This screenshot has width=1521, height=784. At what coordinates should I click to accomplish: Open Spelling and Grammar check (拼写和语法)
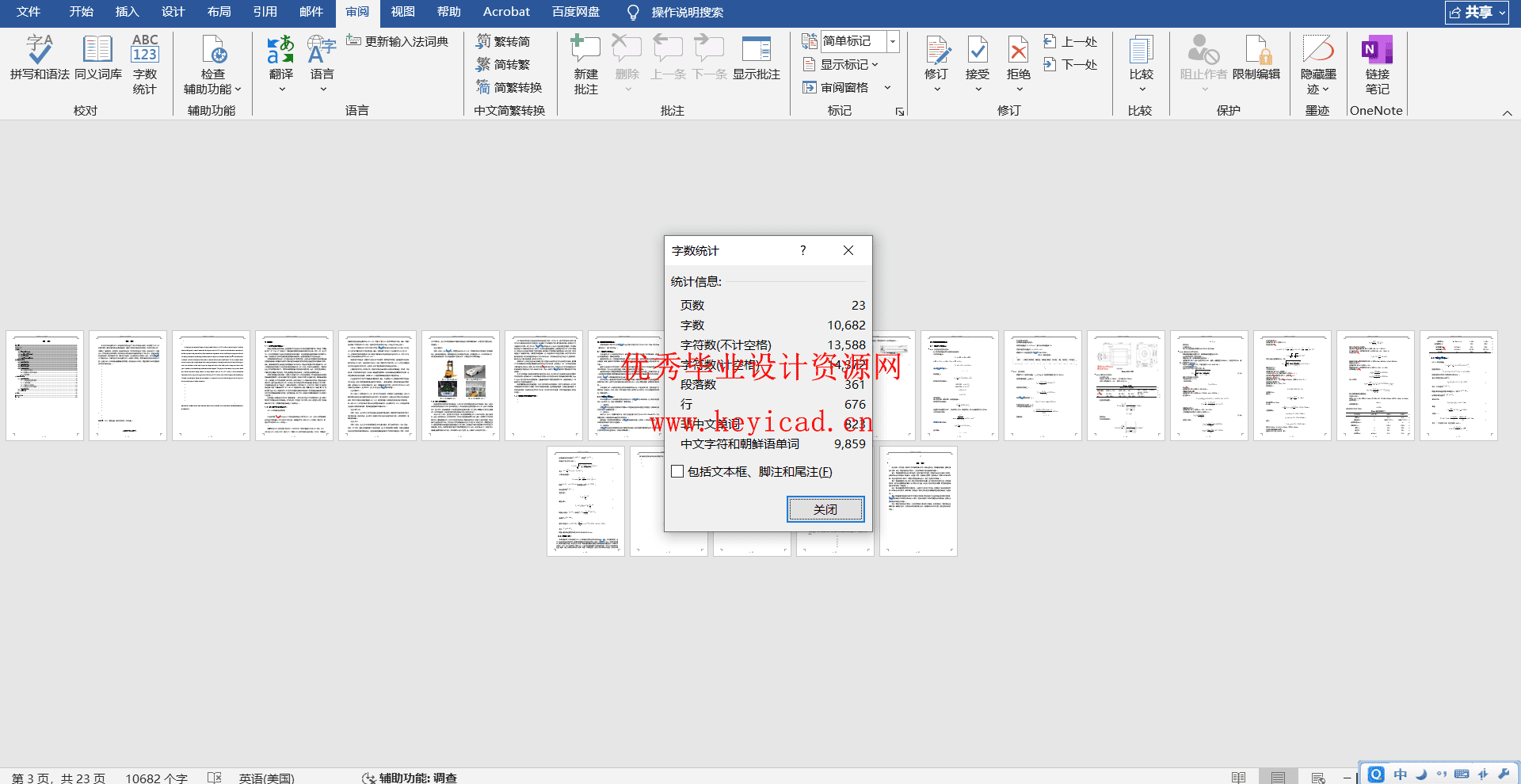pos(40,57)
